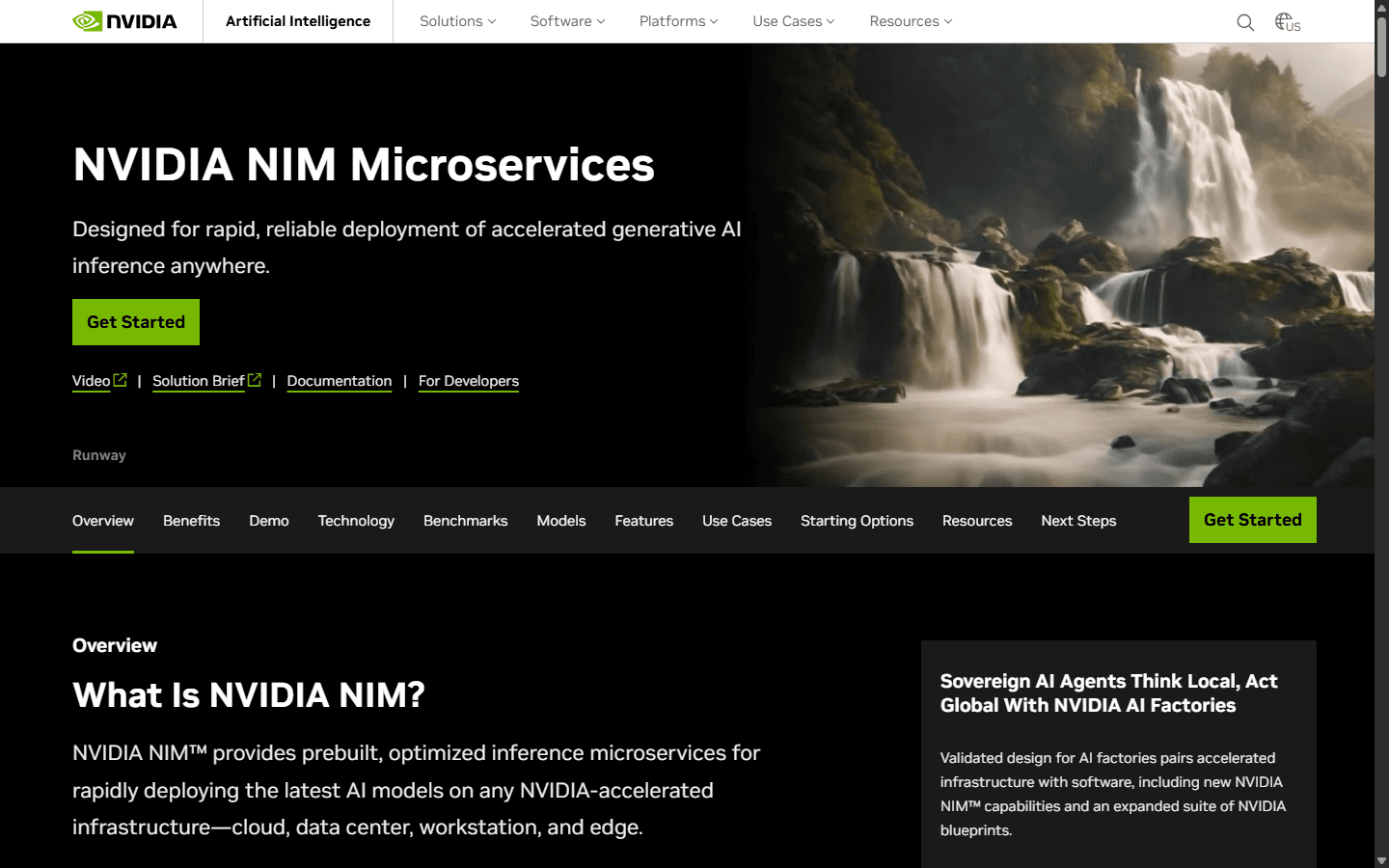
Task: Jump to the Demo section
Action: [269, 521]
